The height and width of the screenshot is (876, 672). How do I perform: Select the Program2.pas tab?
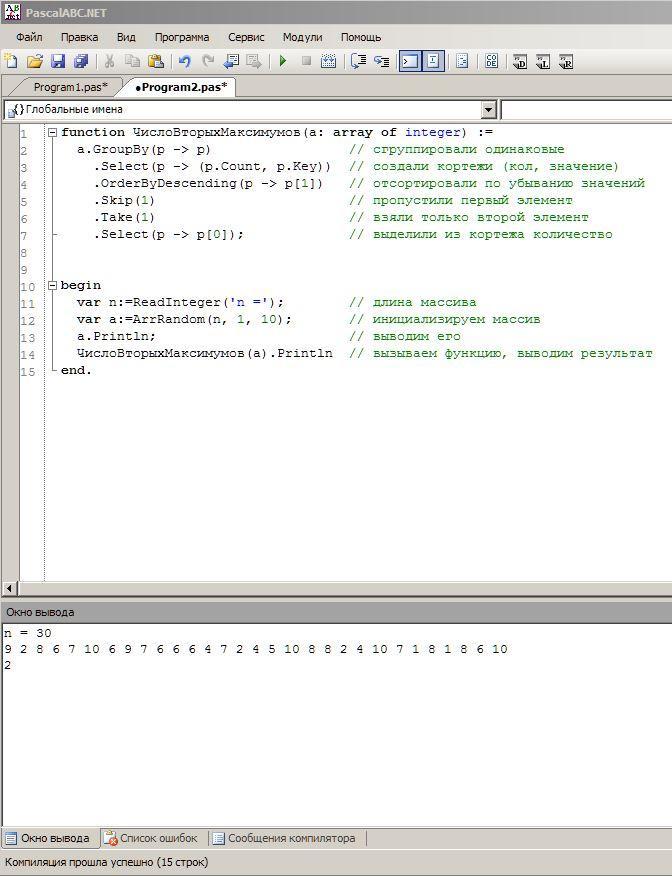tap(181, 87)
